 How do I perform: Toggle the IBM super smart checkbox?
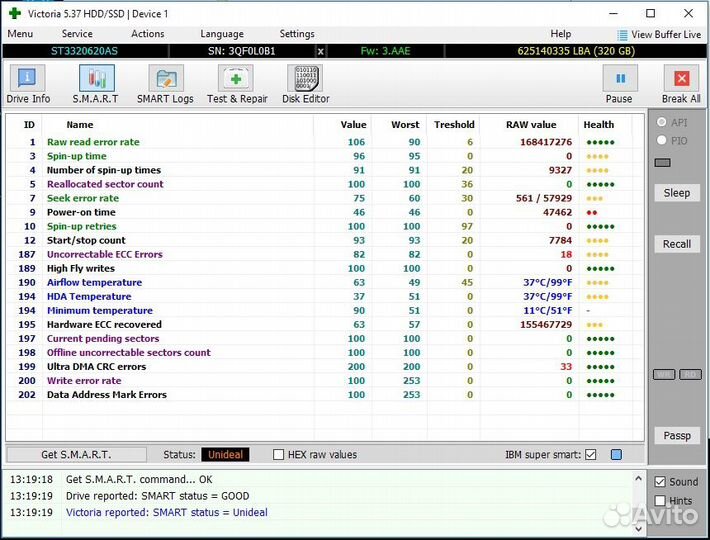click(x=590, y=454)
